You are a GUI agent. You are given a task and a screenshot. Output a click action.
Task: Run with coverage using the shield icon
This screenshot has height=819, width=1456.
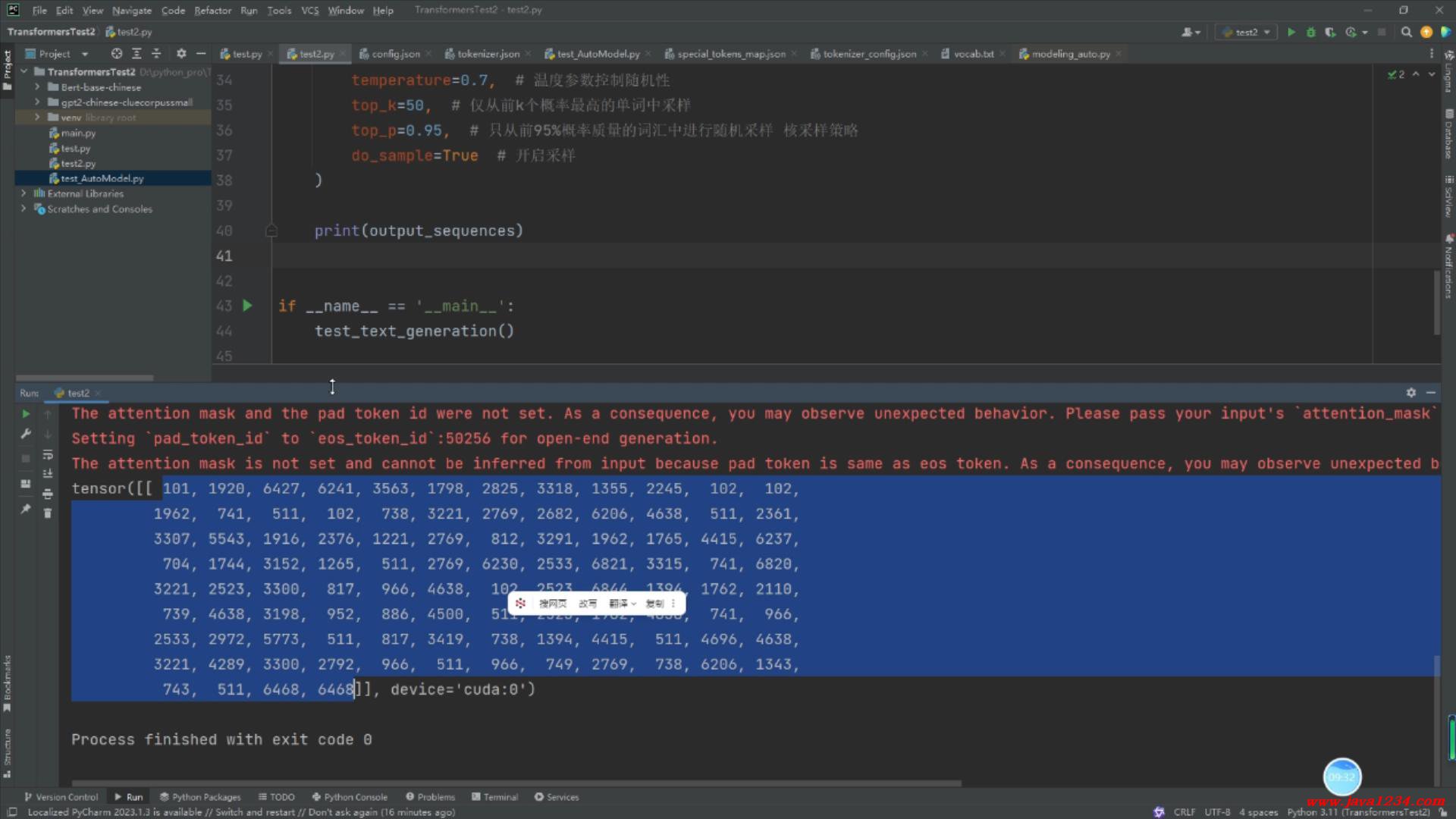(1330, 32)
